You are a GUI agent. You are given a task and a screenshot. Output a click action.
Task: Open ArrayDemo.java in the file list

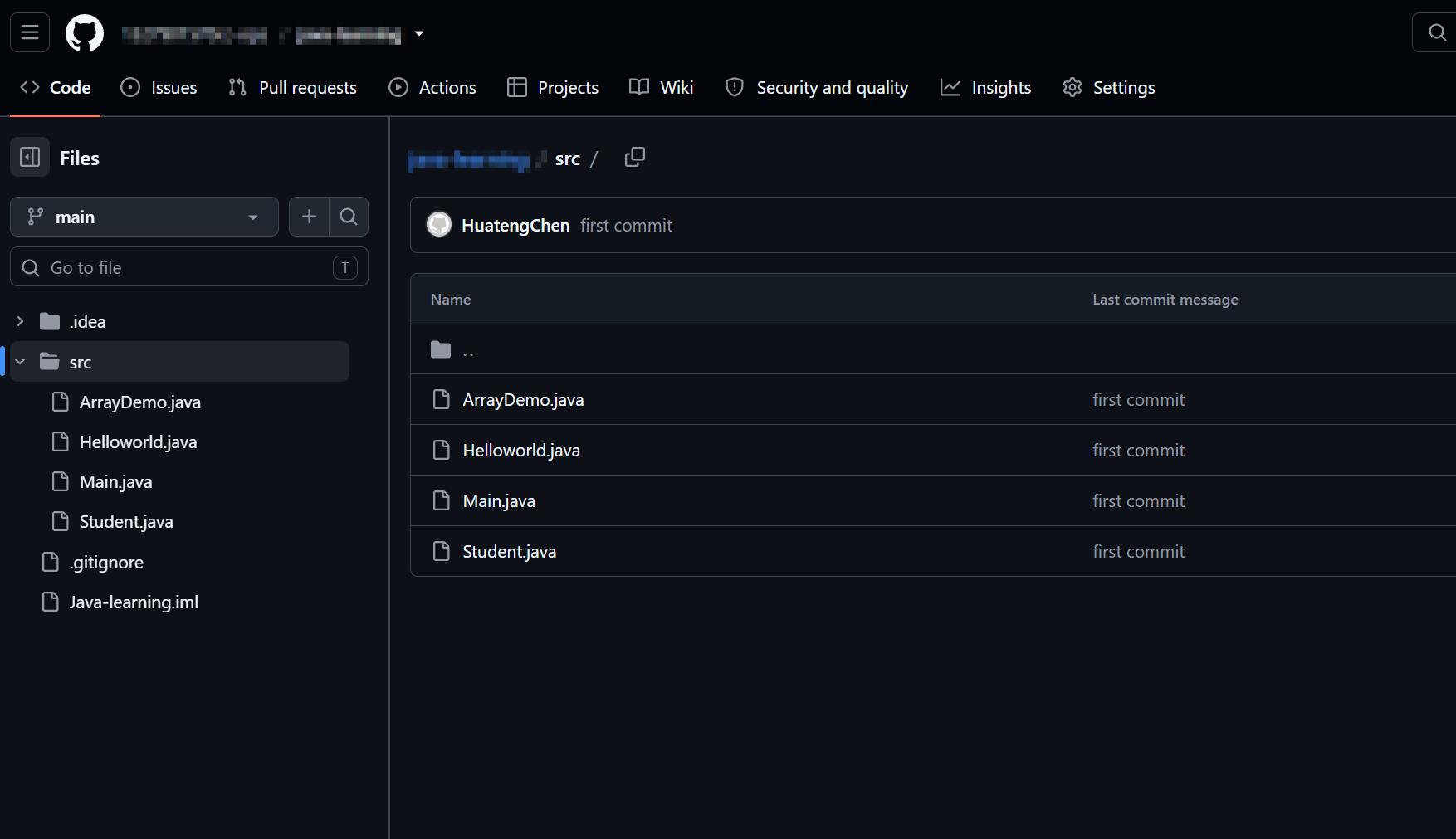523,399
